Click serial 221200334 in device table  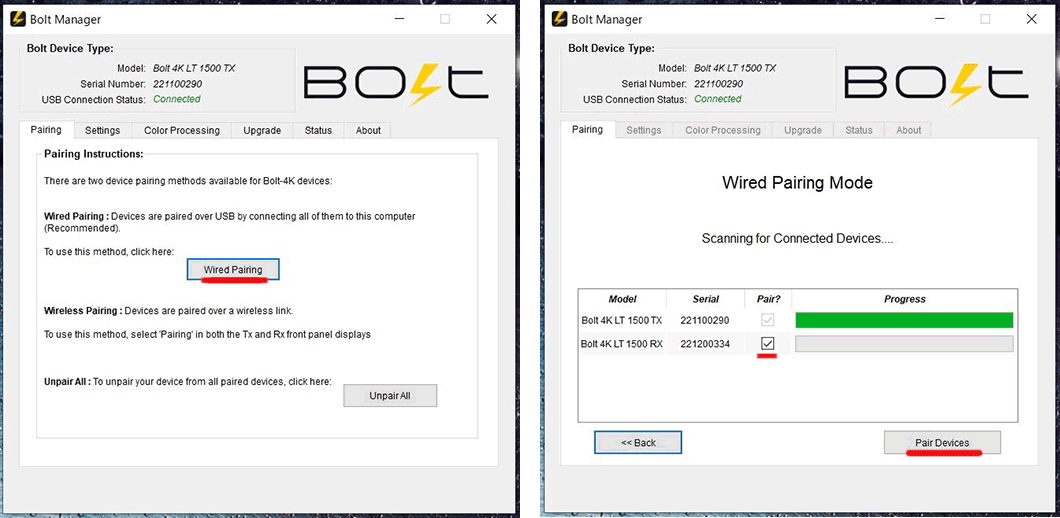click(x=705, y=344)
